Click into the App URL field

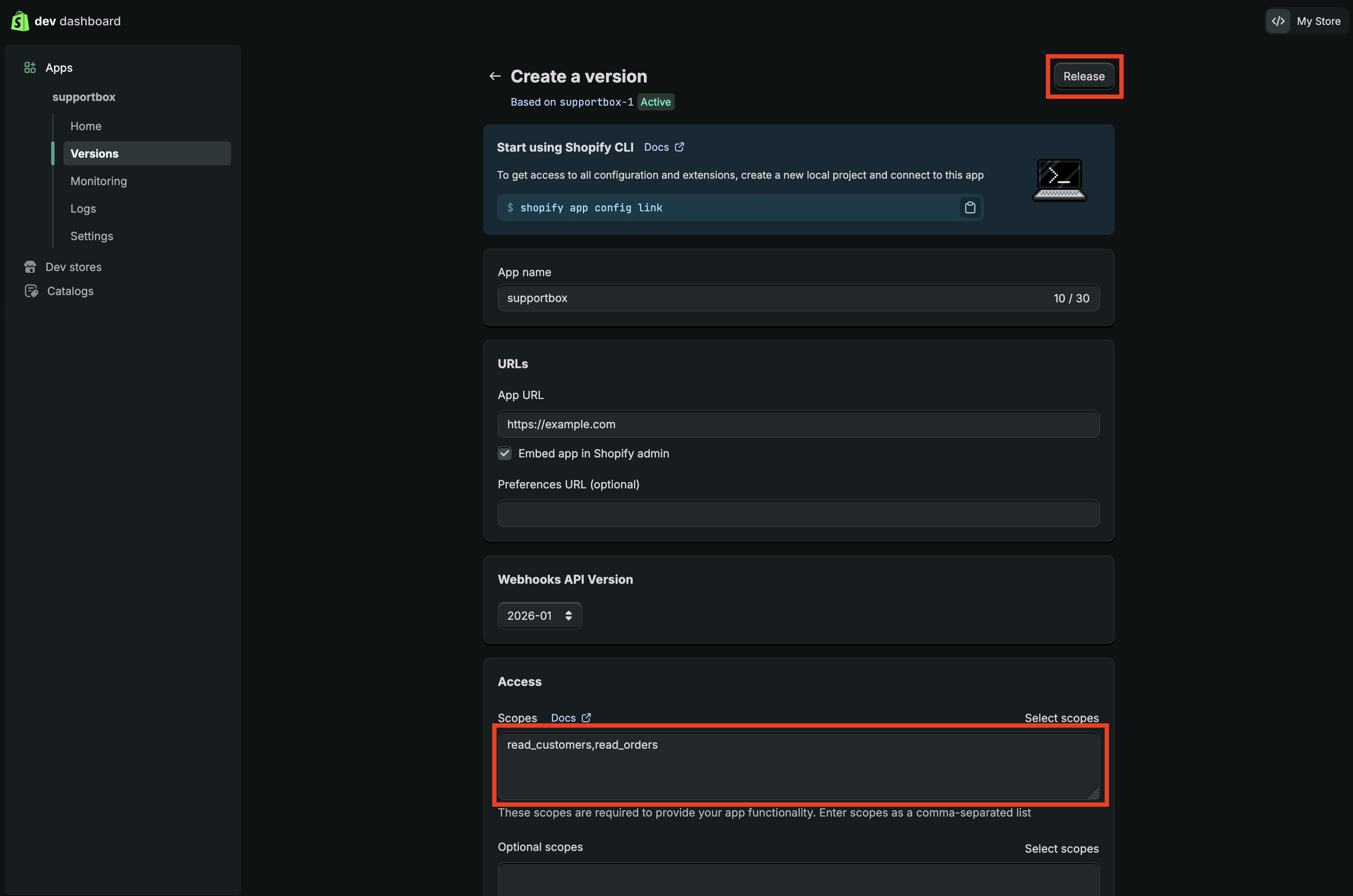(798, 424)
